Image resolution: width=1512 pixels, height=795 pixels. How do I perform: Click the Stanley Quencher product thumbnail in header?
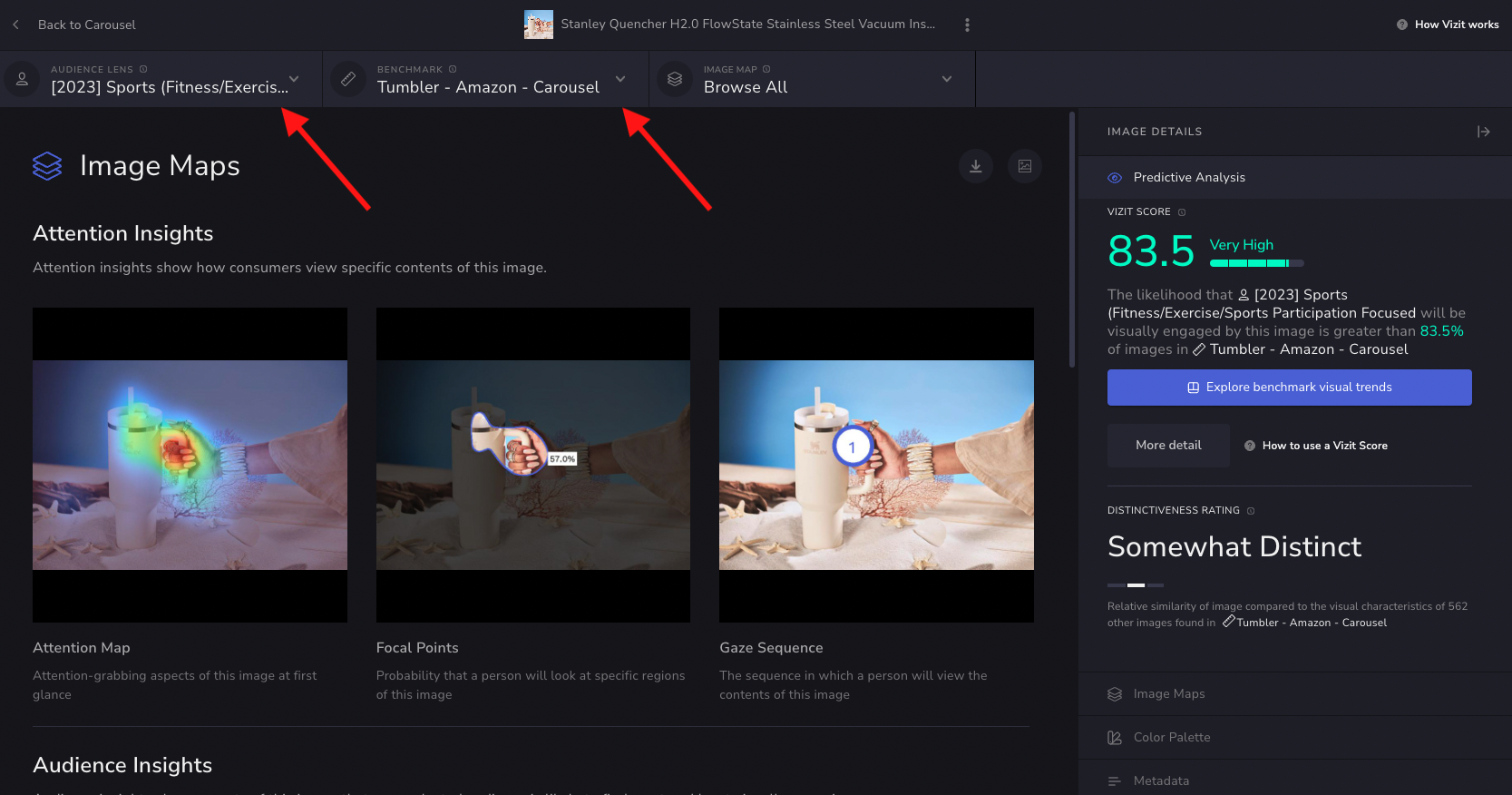(x=539, y=25)
